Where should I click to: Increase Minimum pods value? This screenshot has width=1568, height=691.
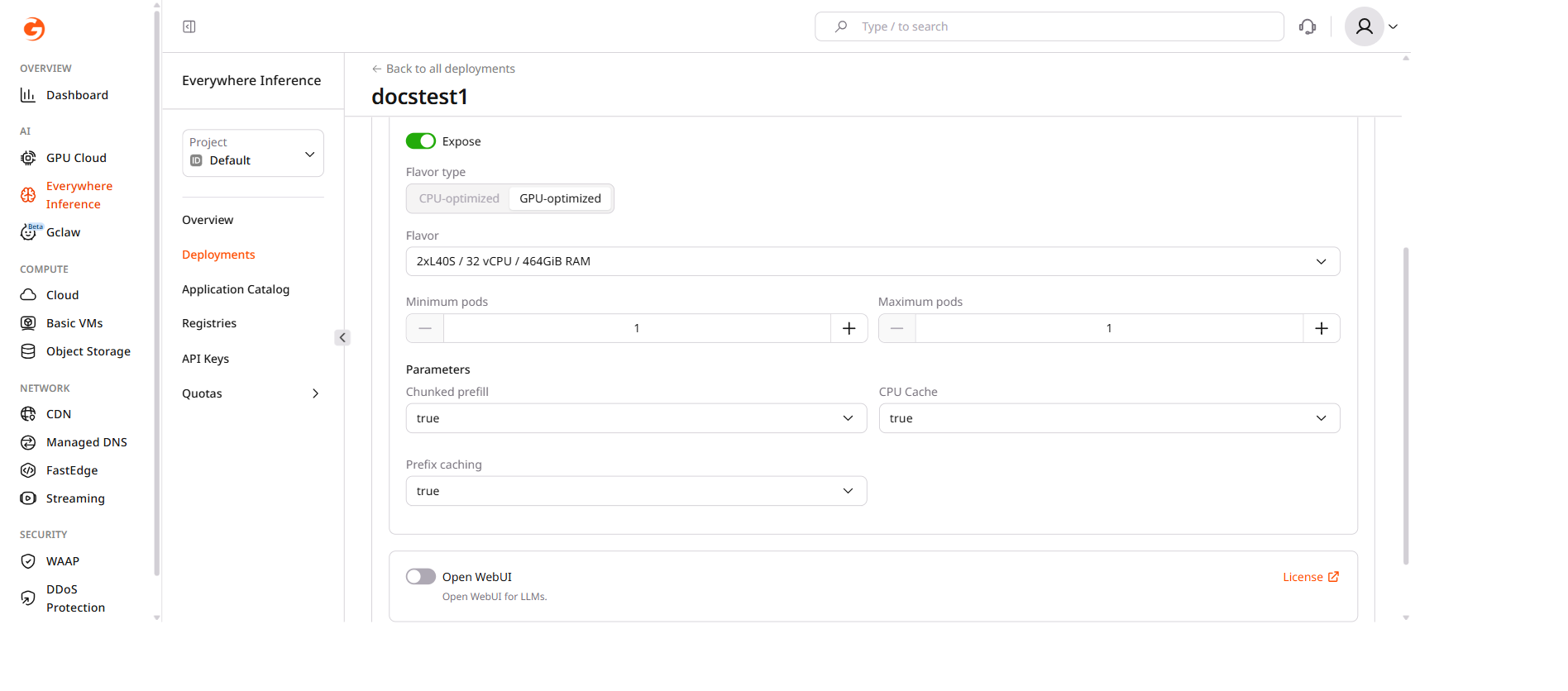[849, 328]
